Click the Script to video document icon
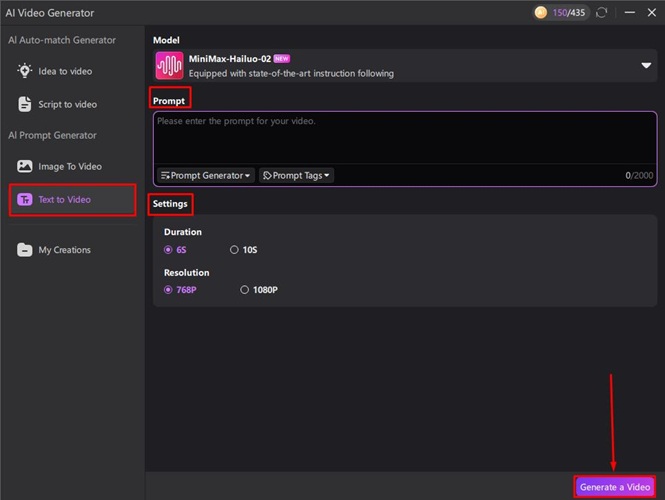 25,104
